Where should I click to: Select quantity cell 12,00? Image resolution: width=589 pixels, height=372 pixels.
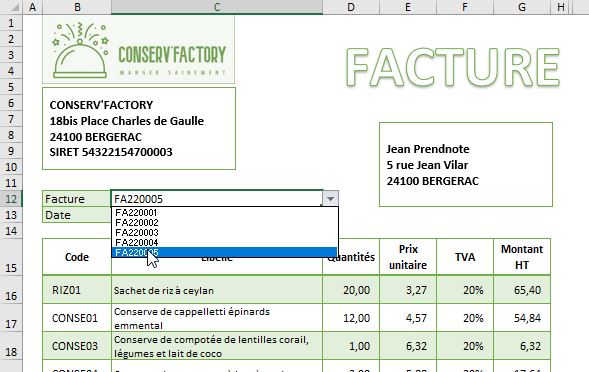[x=351, y=318]
